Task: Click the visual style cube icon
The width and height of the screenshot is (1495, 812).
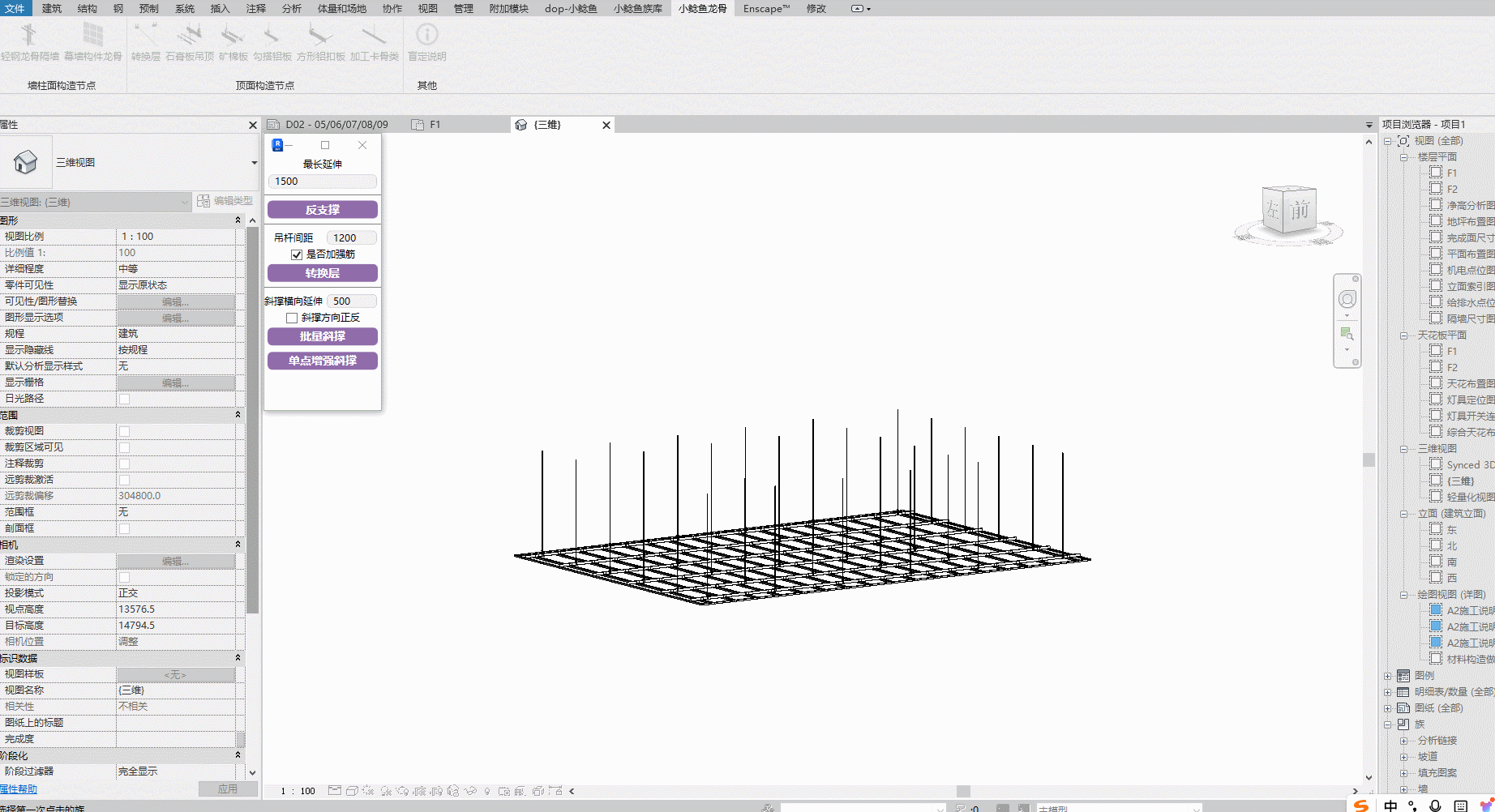Action: [x=352, y=791]
